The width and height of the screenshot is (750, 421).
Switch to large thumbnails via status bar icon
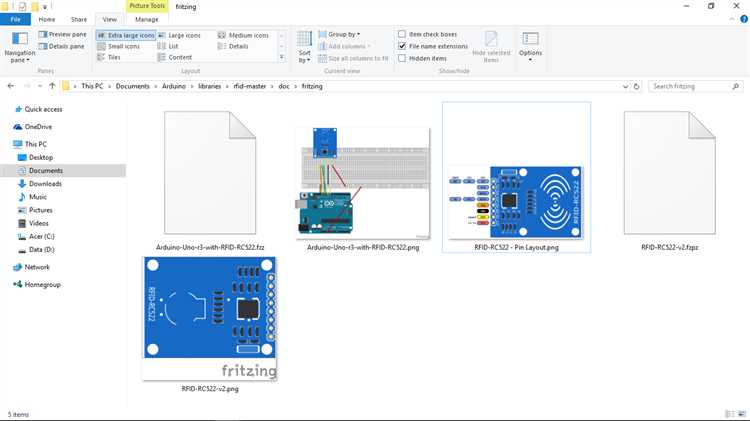742,414
